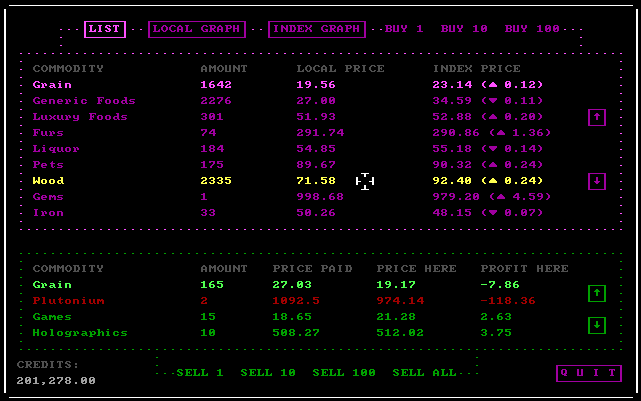The image size is (641, 401).
Task: Pick Liquor from market commodities
Action: click(56, 149)
